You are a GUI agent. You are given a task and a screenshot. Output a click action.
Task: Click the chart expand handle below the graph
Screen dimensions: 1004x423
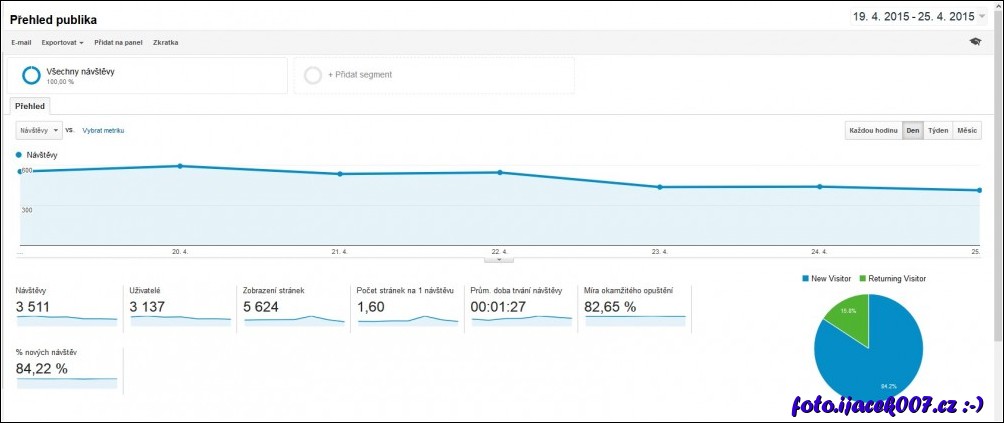tap(498, 259)
